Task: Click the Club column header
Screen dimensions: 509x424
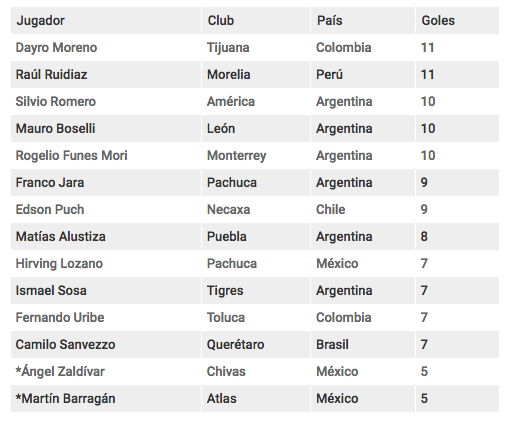Action: tap(221, 21)
